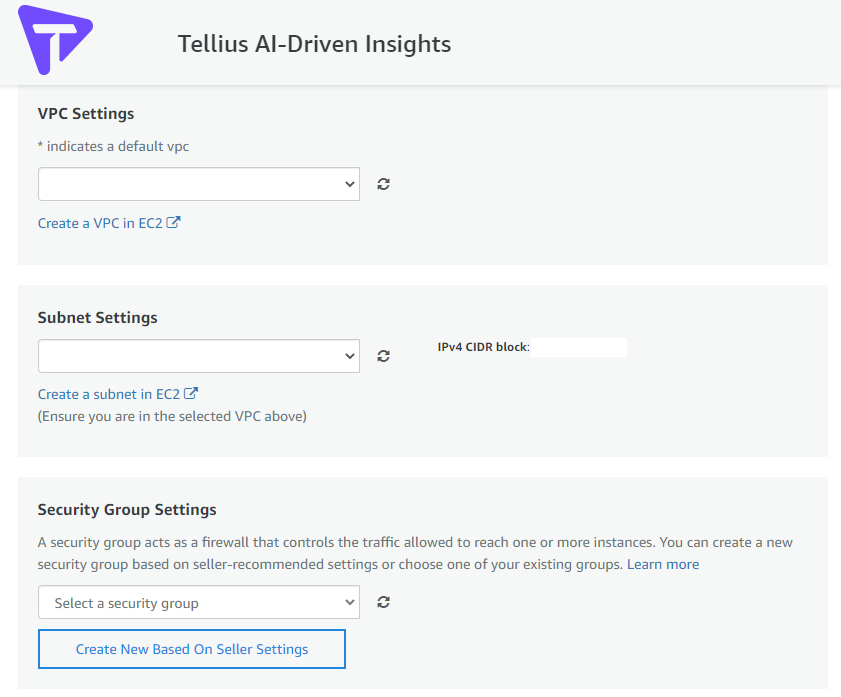
Task: Click chevron arrow on the subnet dropdown
Action: [x=350, y=356]
